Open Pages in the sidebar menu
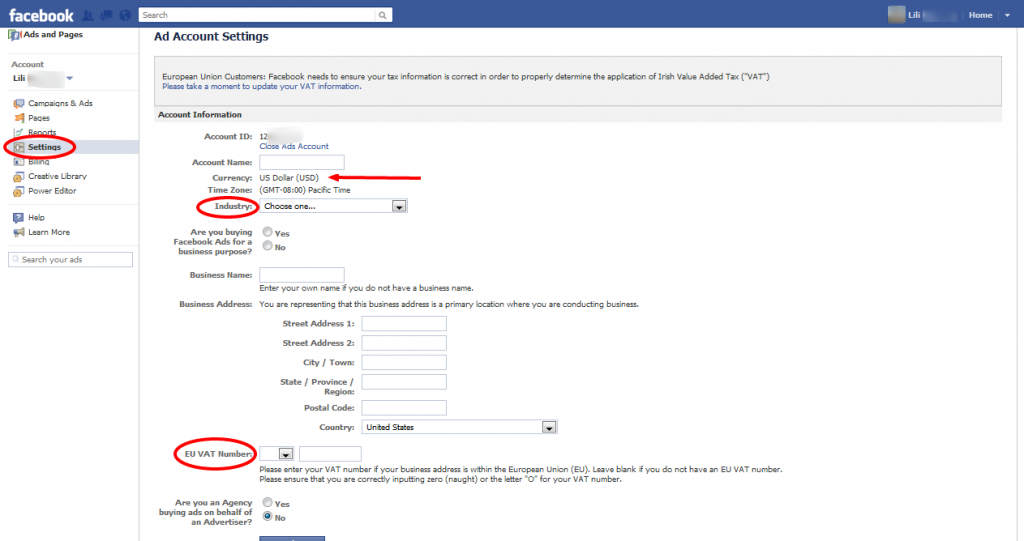This screenshot has height=541, width=1024. pyautogui.click(x=39, y=118)
